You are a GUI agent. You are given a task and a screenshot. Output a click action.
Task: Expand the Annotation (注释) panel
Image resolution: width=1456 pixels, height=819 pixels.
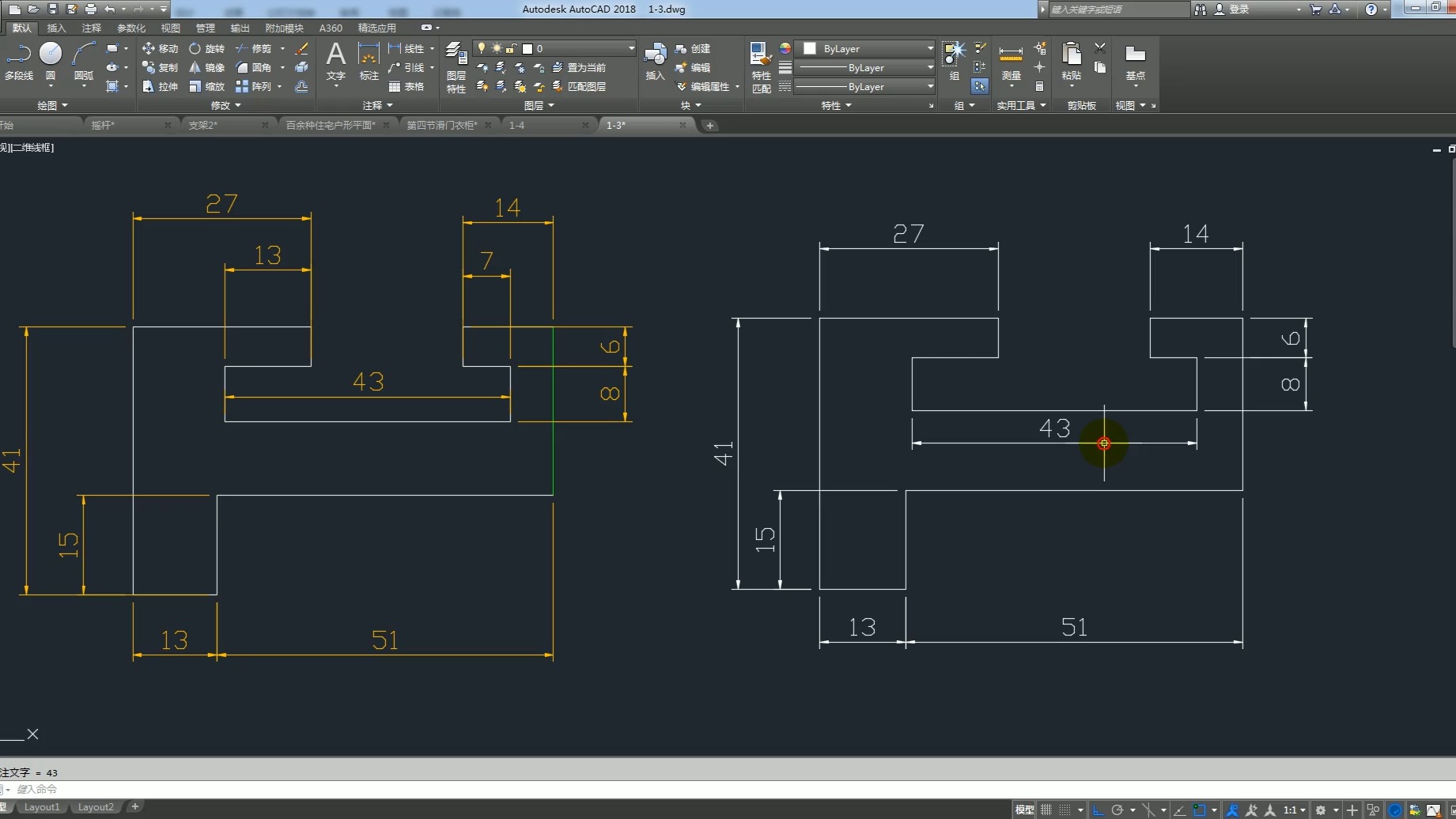click(378, 105)
